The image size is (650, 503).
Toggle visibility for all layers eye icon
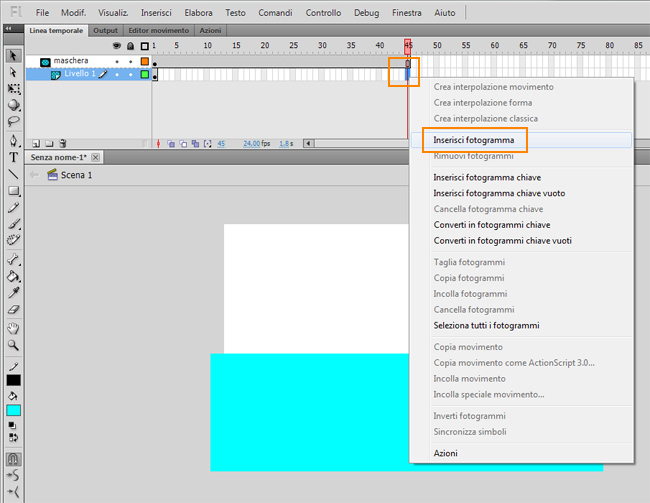(x=117, y=46)
